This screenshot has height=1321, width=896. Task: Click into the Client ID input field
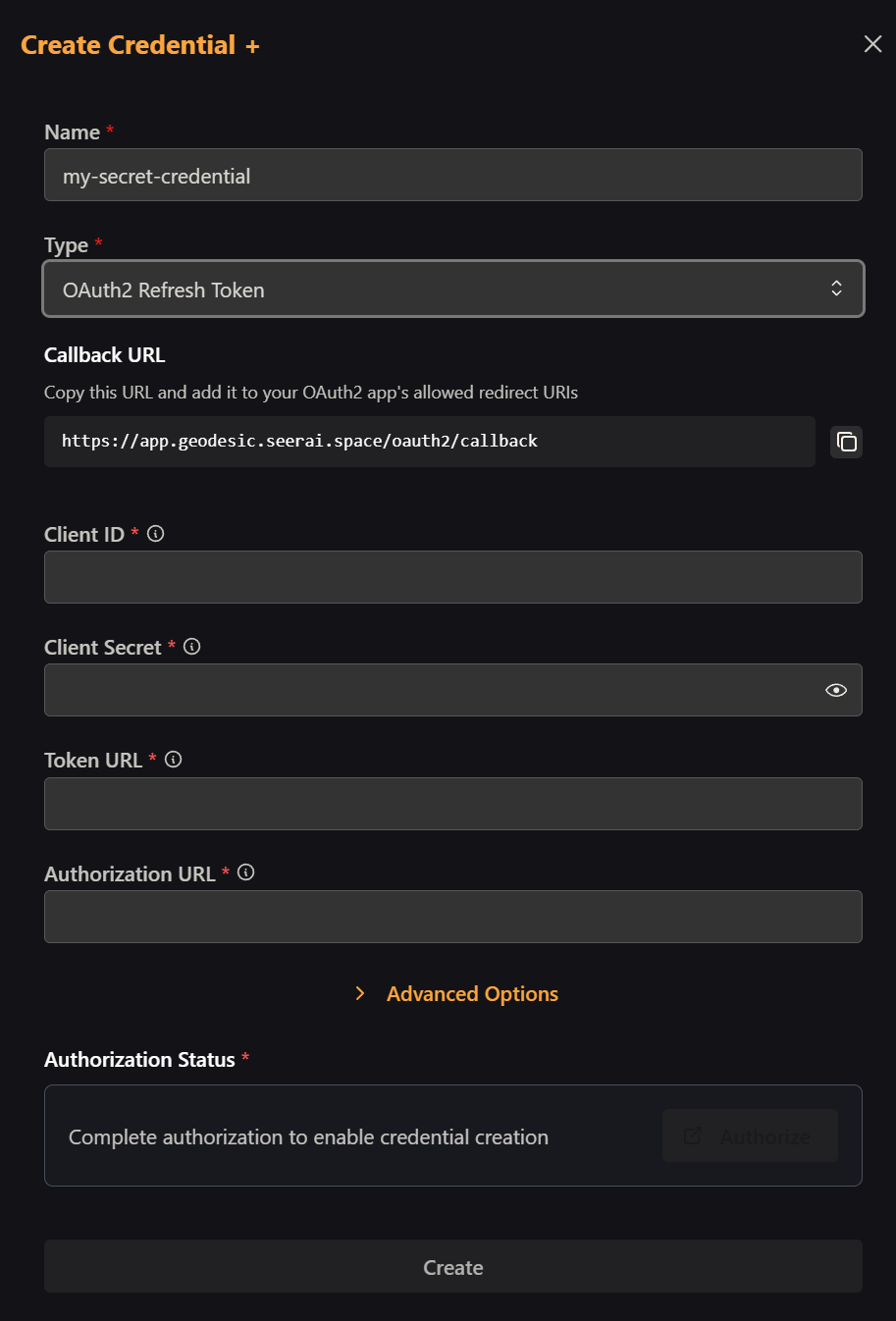pyautogui.click(x=453, y=577)
